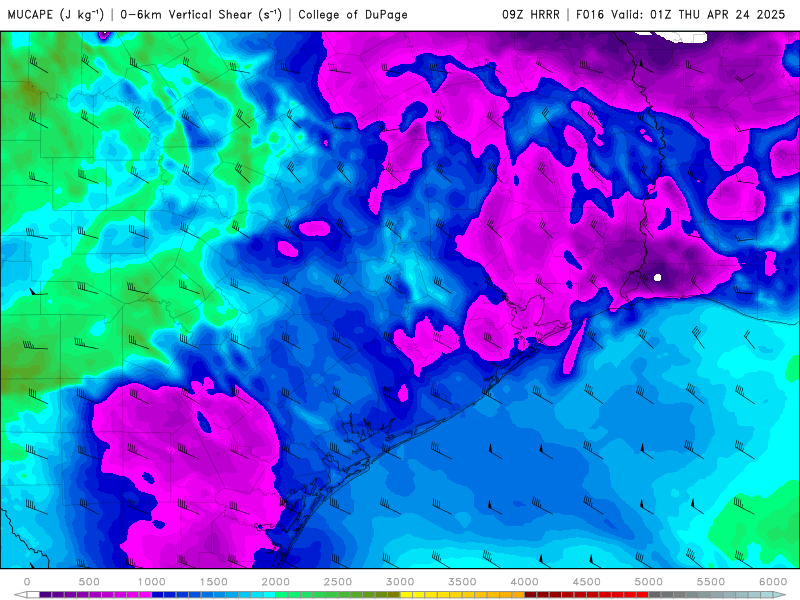
Task: Click the 1000 label on the color scale
Action: pyautogui.click(x=152, y=582)
